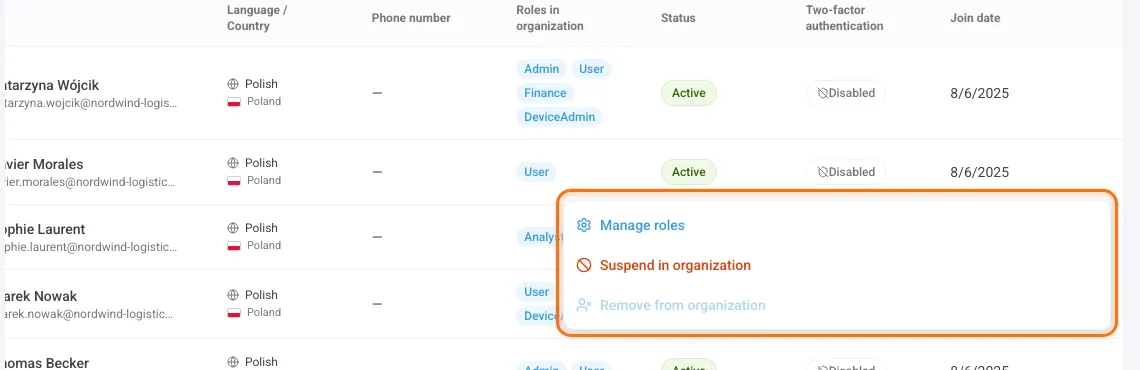Click the phone number dash for Katarzyna Wójcik
The image size is (1140, 370).
(x=377, y=93)
